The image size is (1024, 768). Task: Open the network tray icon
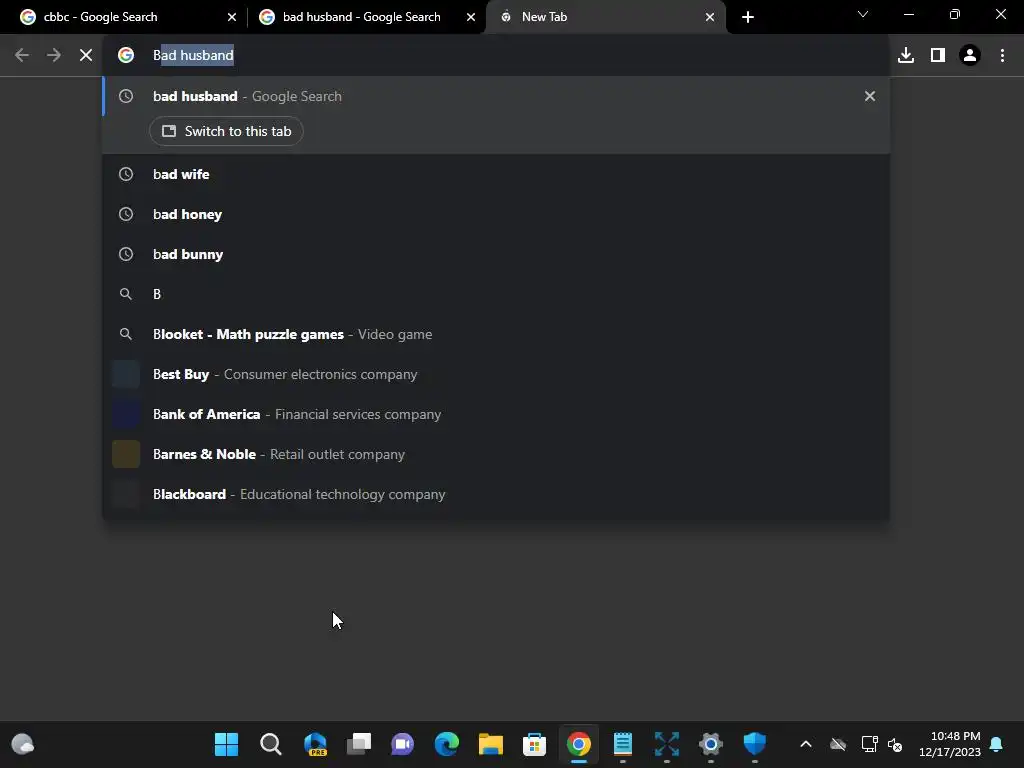(869, 744)
